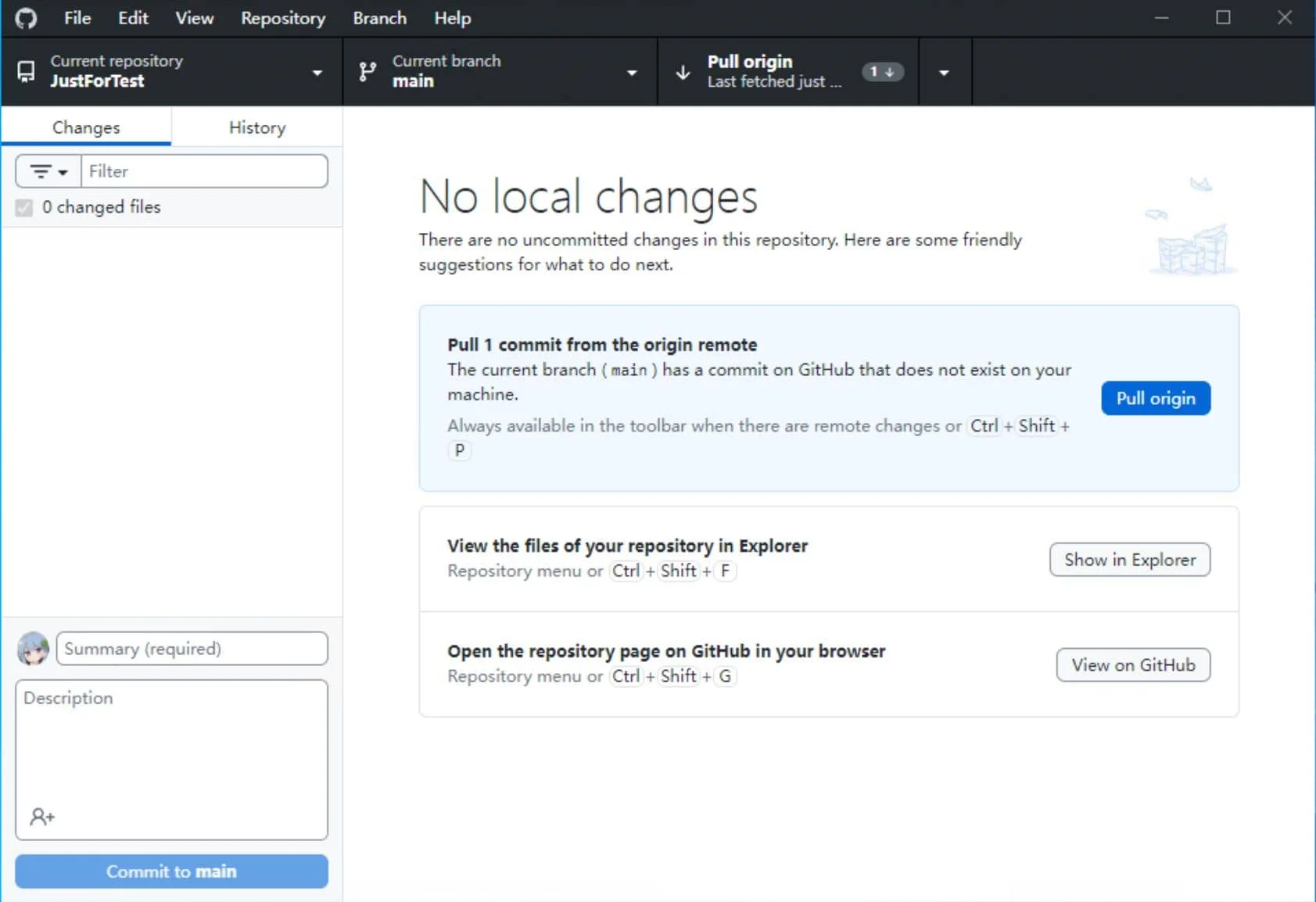This screenshot has height=902, width=1316.
Task: Click the Commit to main button
Action: 171,872
